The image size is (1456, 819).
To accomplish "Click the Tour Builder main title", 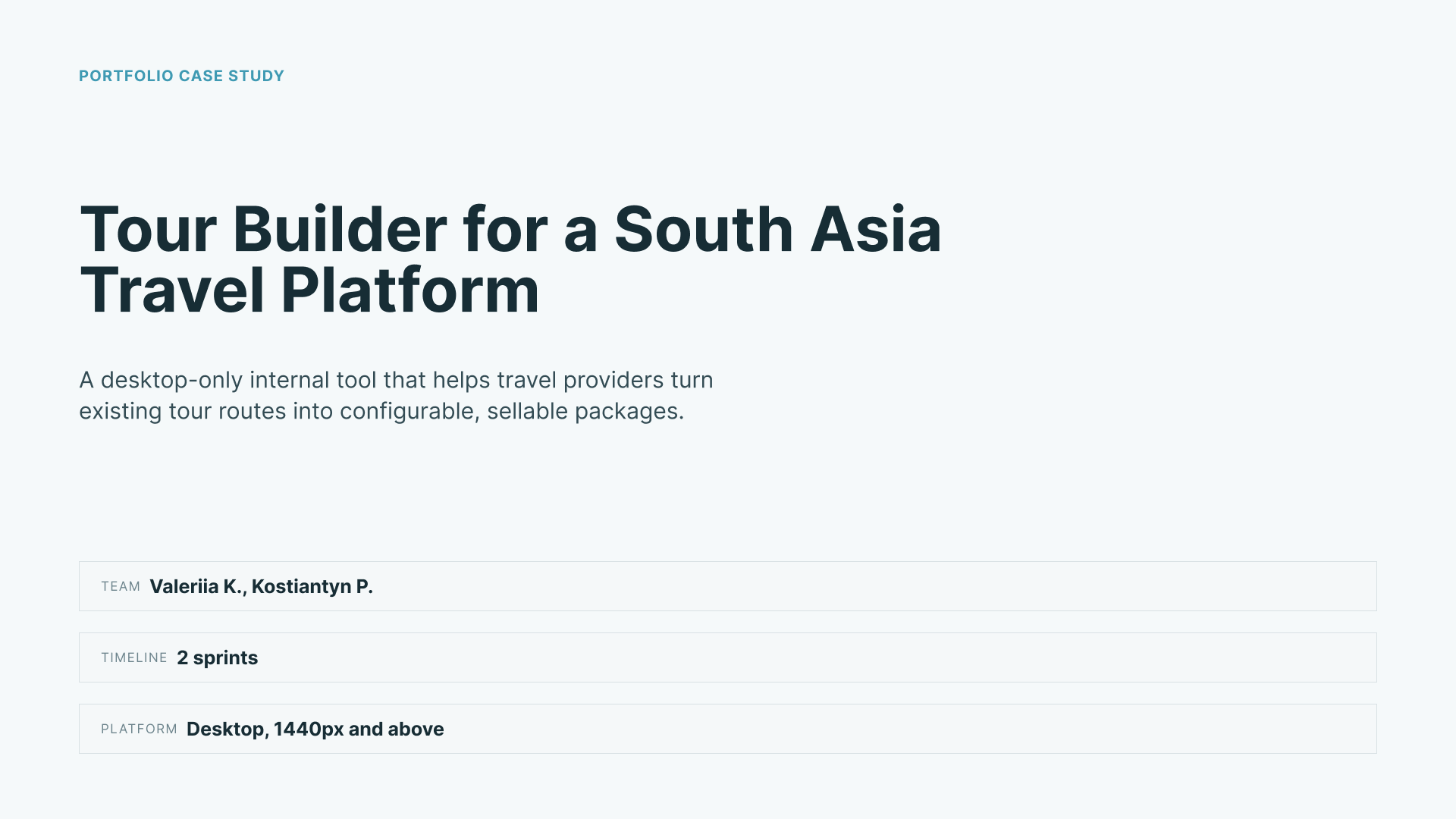I will (510, 259).
